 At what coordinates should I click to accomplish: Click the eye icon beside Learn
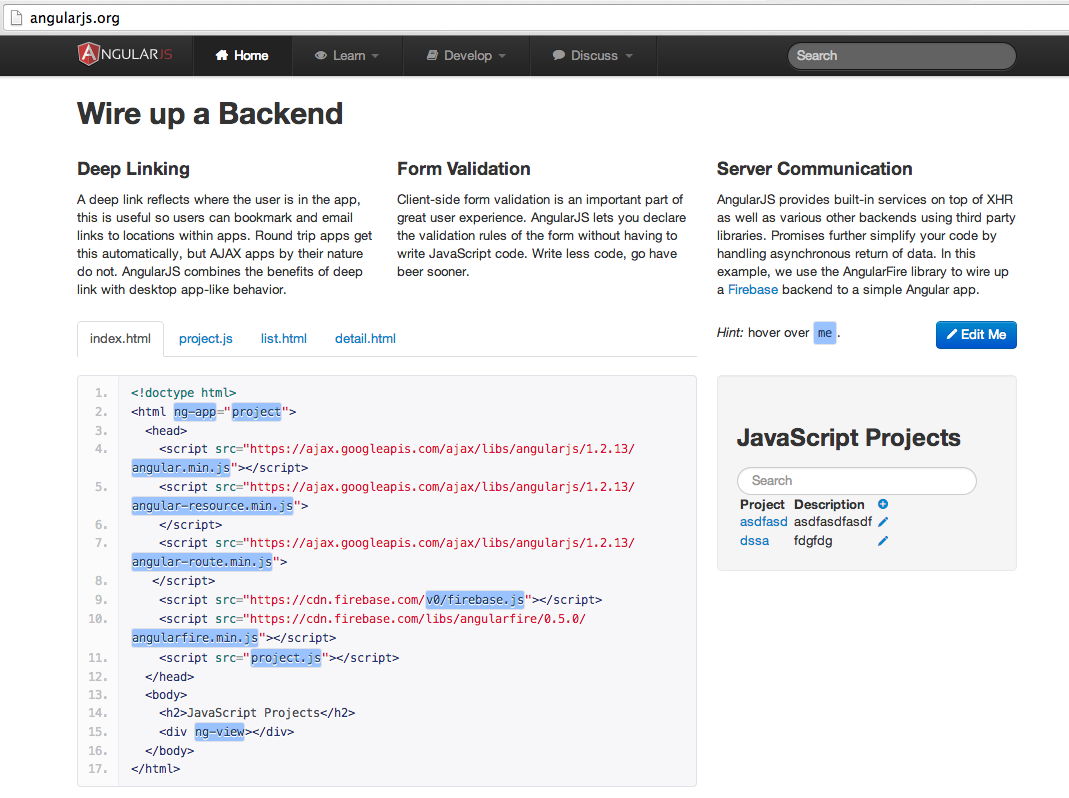click(320, 55)
